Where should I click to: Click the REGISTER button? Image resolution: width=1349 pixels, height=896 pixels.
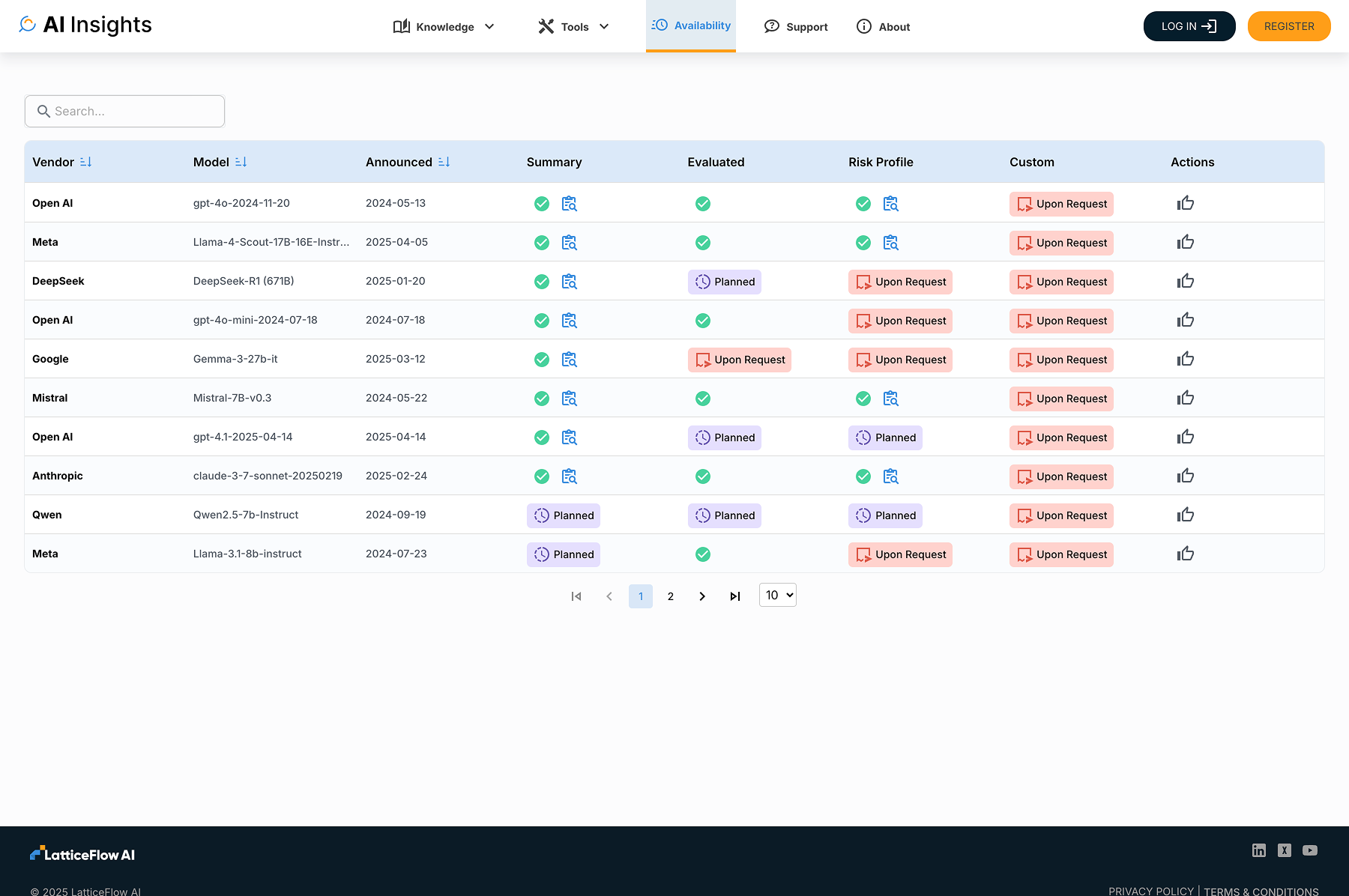[1288, 26]
